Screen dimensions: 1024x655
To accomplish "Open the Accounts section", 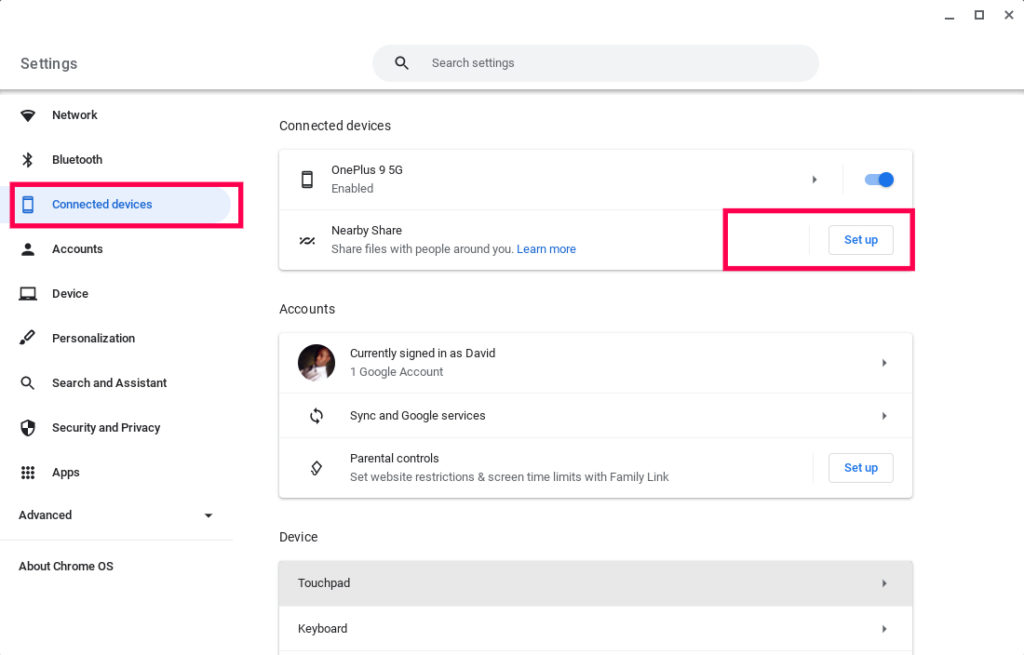I will 77,249.
